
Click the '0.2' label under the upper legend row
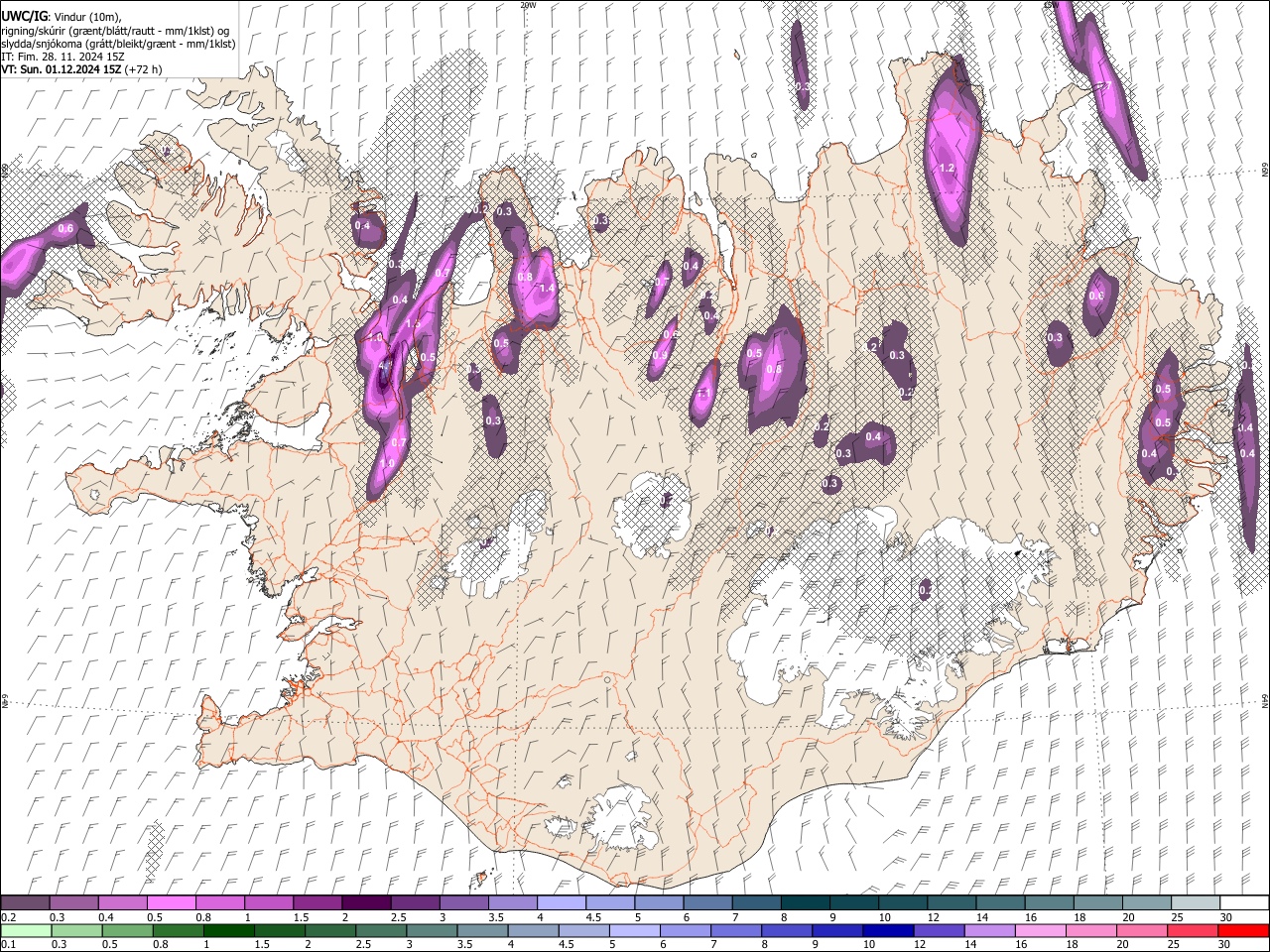tap(9, 917)
